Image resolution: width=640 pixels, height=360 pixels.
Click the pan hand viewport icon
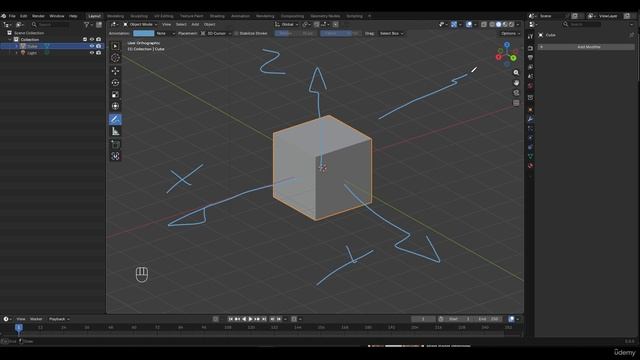pos(516,83)
